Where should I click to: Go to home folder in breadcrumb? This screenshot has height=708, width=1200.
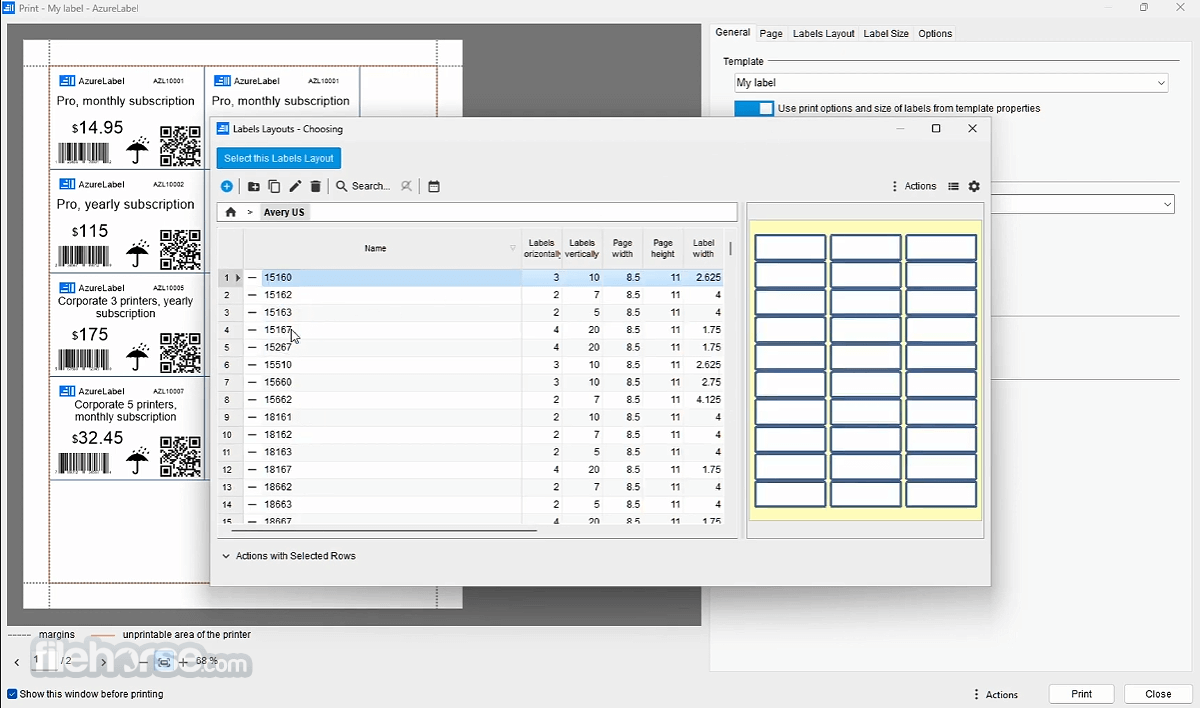tap(231, 212)
